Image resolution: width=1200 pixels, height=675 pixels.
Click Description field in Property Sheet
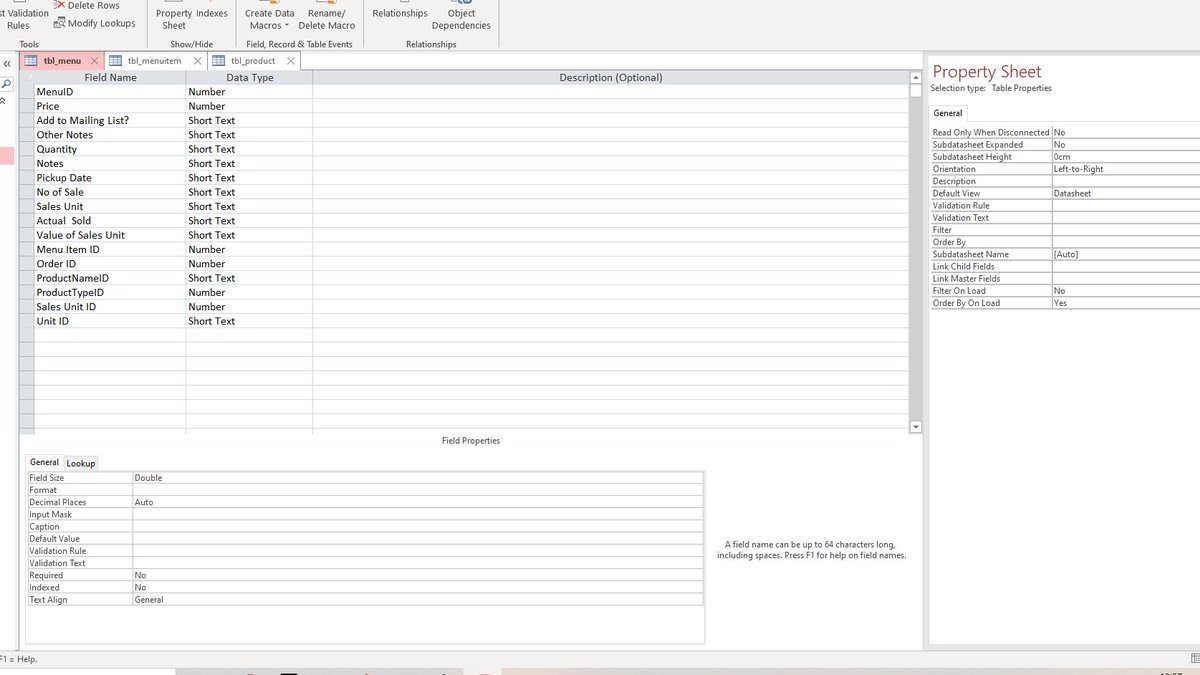[1125, 181]
